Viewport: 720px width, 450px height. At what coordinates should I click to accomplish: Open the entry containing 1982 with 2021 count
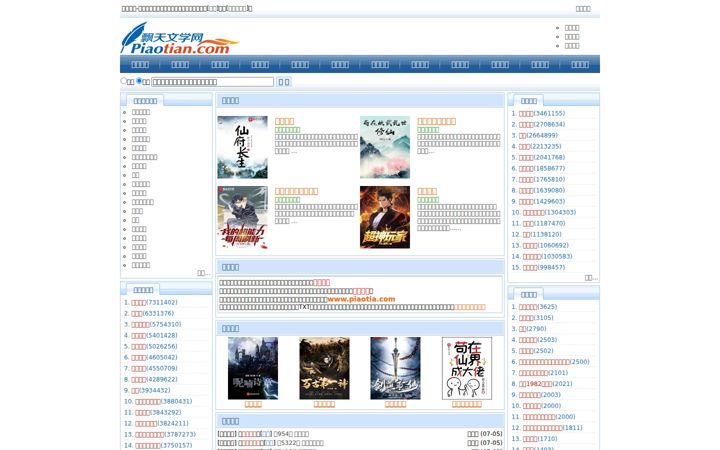click(x=535, y=384)
